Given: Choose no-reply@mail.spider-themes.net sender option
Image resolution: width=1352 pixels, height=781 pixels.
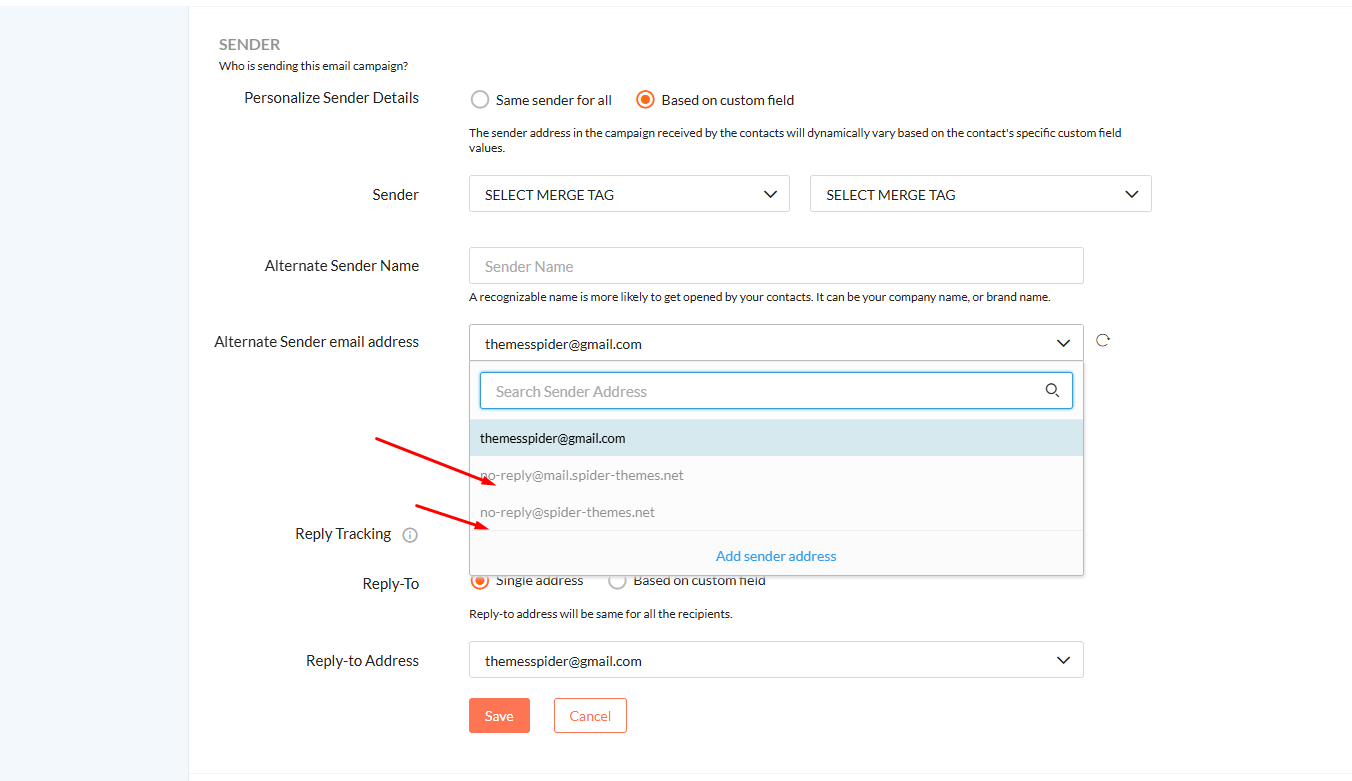Looking at the screenshot, I should pos(582,475).
